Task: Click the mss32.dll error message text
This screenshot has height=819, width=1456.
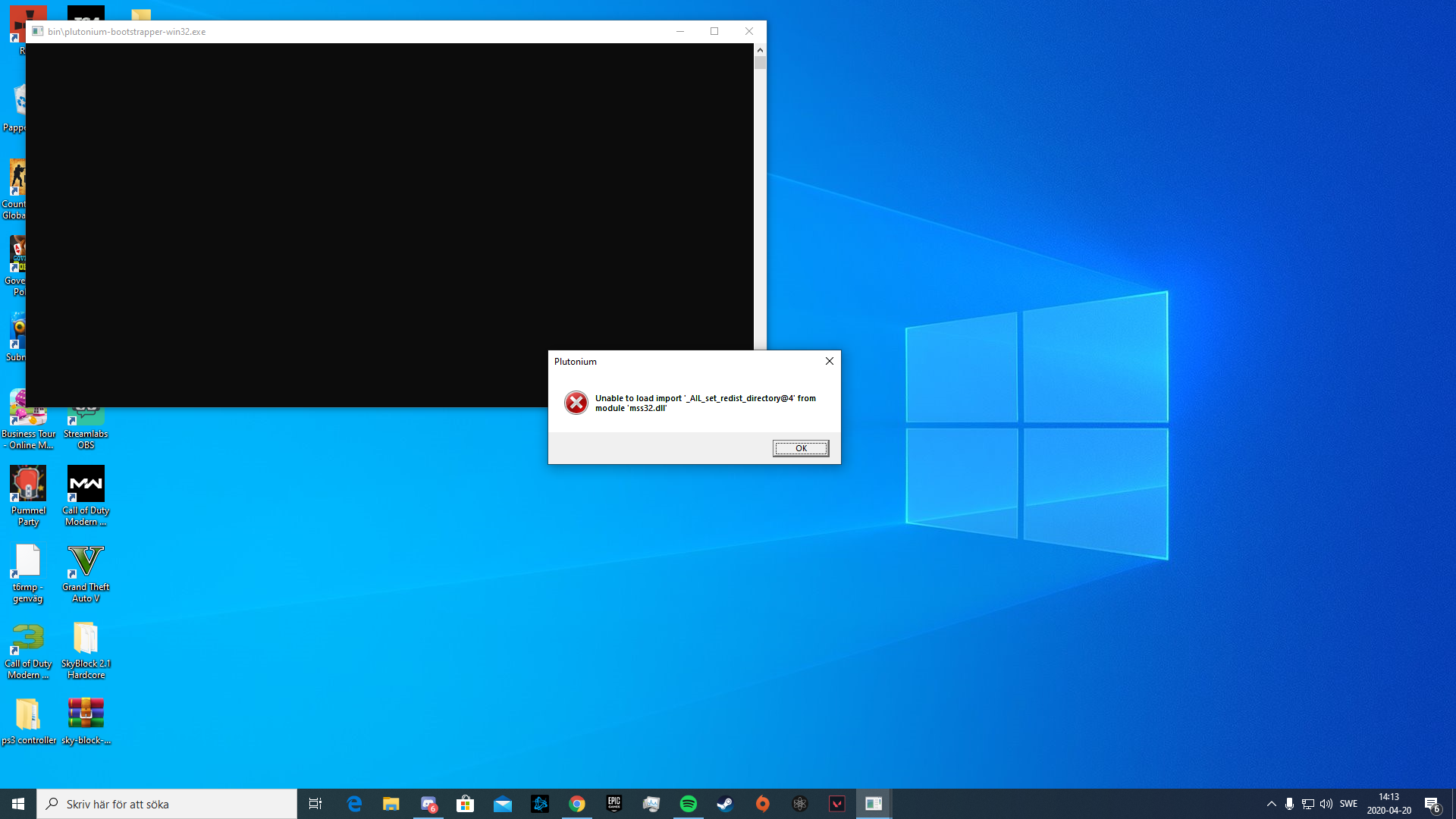Action: tap(705, 403)
